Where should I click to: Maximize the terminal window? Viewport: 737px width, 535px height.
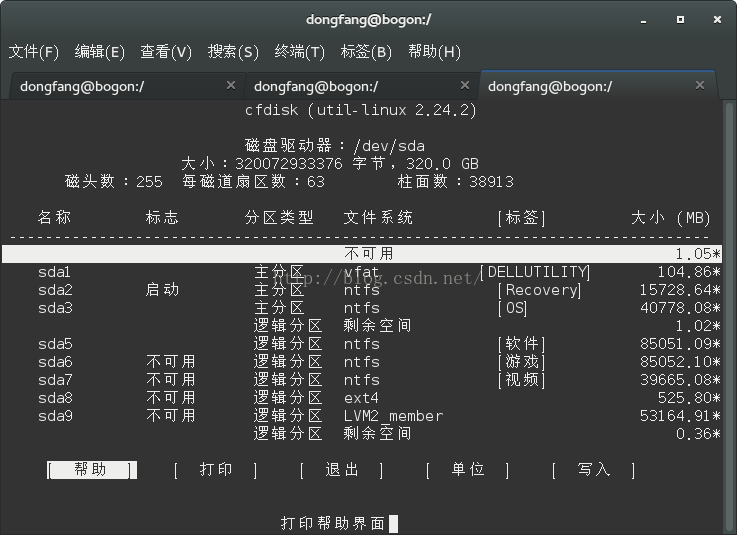(x=680, y=19)
